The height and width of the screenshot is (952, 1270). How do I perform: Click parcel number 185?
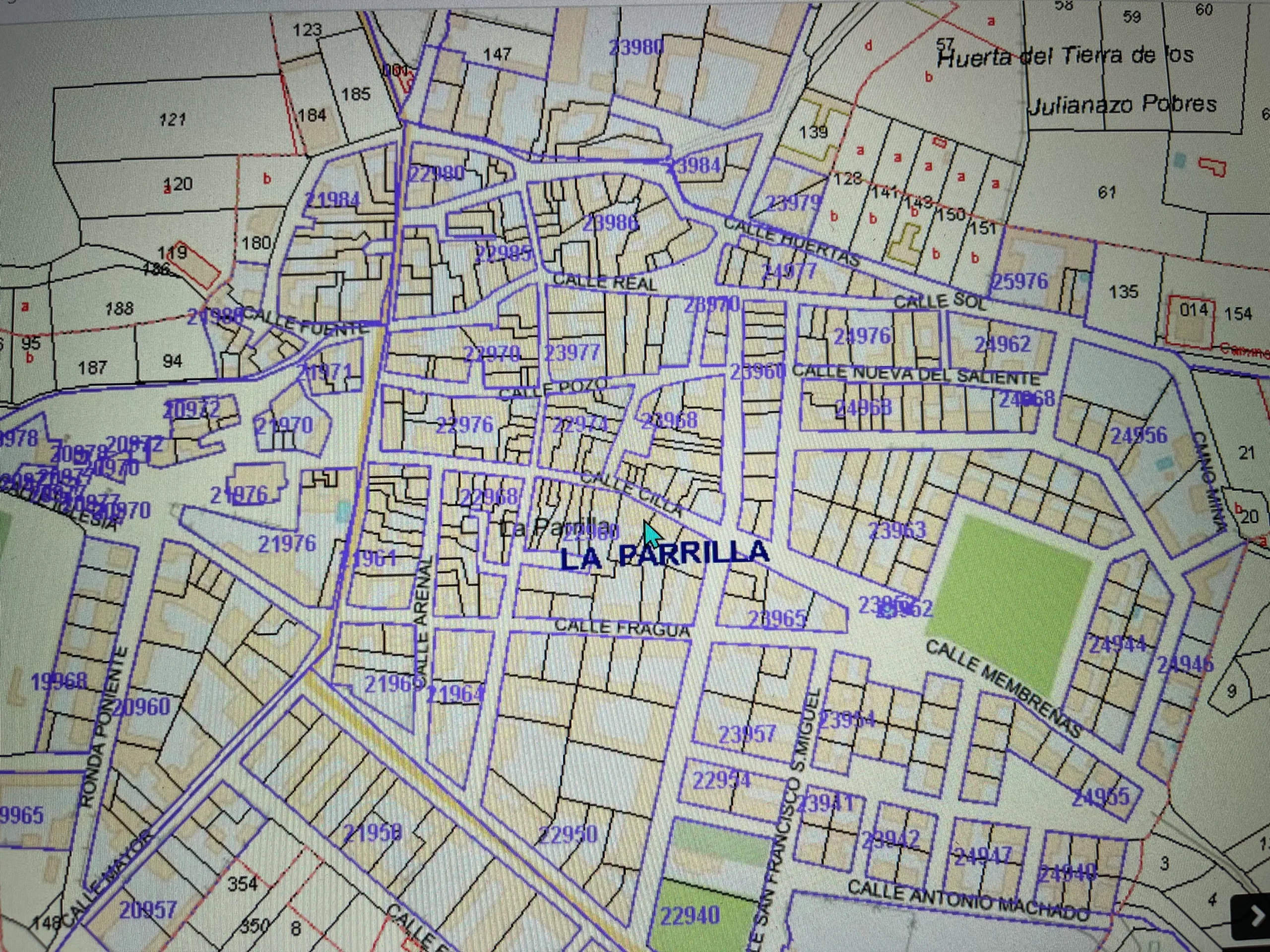pos(355,94)
